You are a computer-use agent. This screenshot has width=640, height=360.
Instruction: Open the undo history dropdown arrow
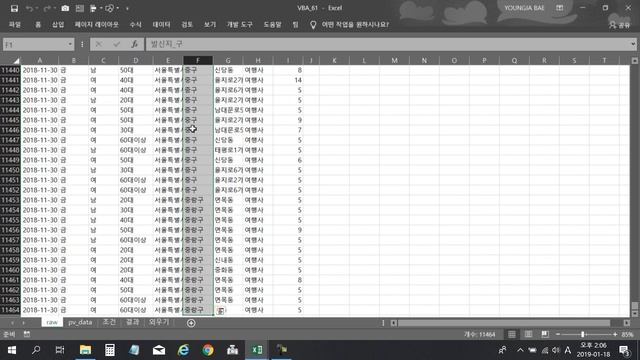click(x=36, y=8)
